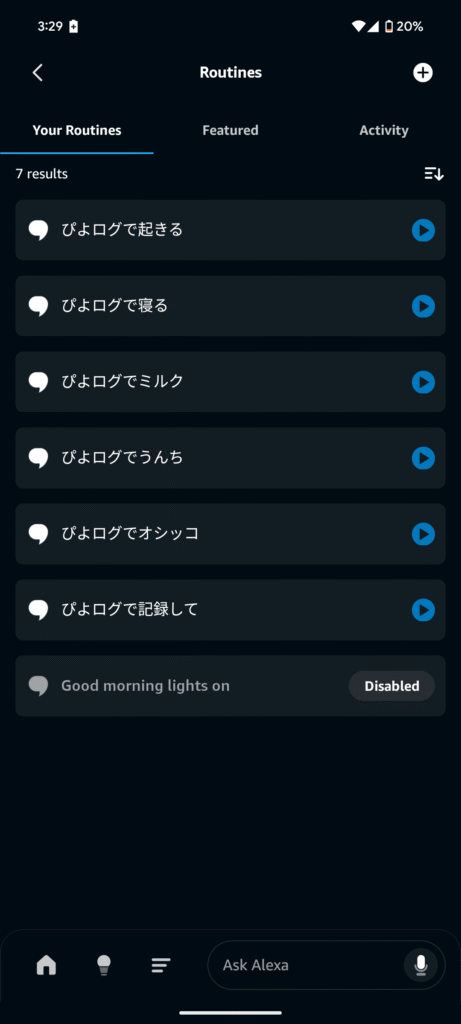The width and height of the screenshot is (461, 1024).
Task: Go to Home via house icon
Action: (46, 965)
